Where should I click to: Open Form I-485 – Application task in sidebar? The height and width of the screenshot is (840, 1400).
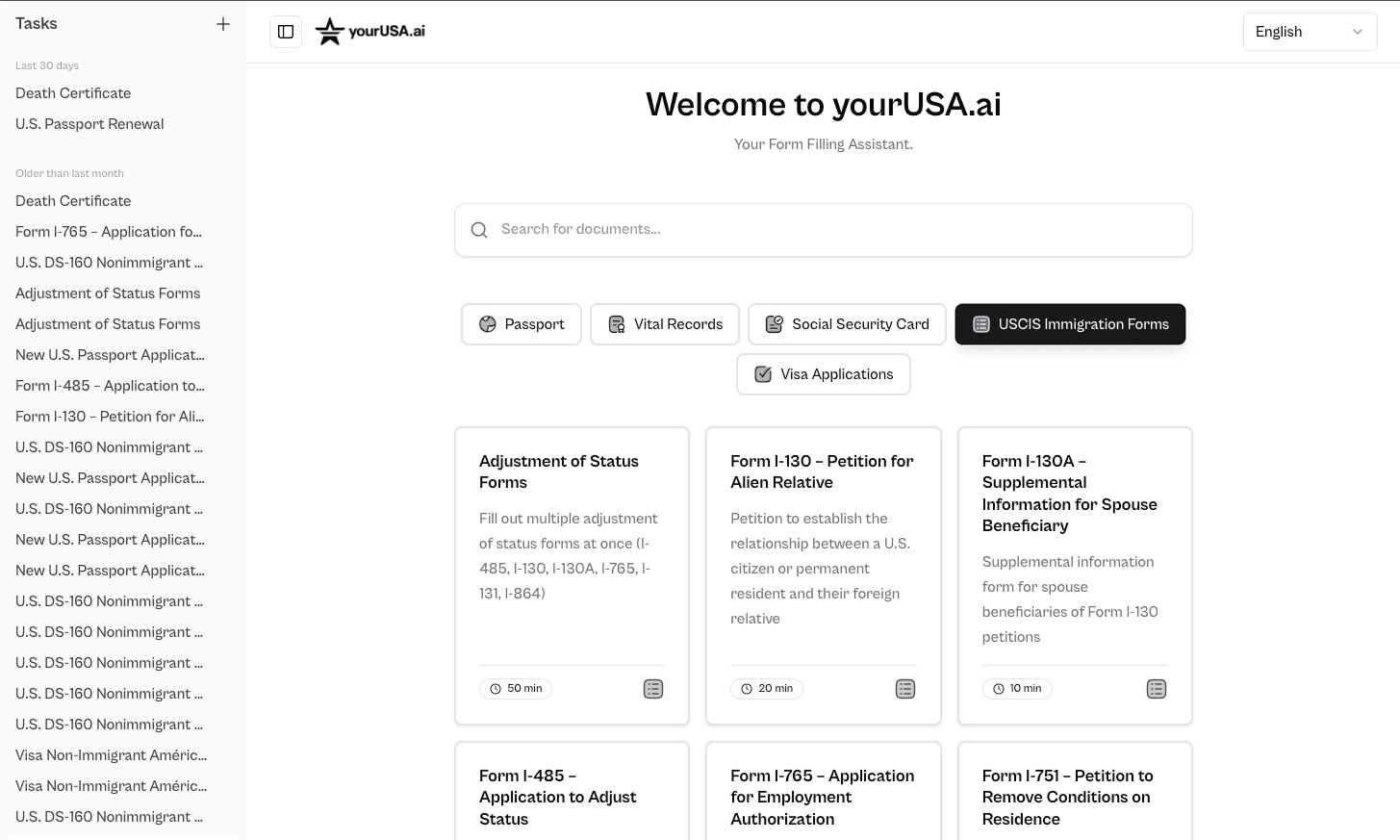(110, 386)
